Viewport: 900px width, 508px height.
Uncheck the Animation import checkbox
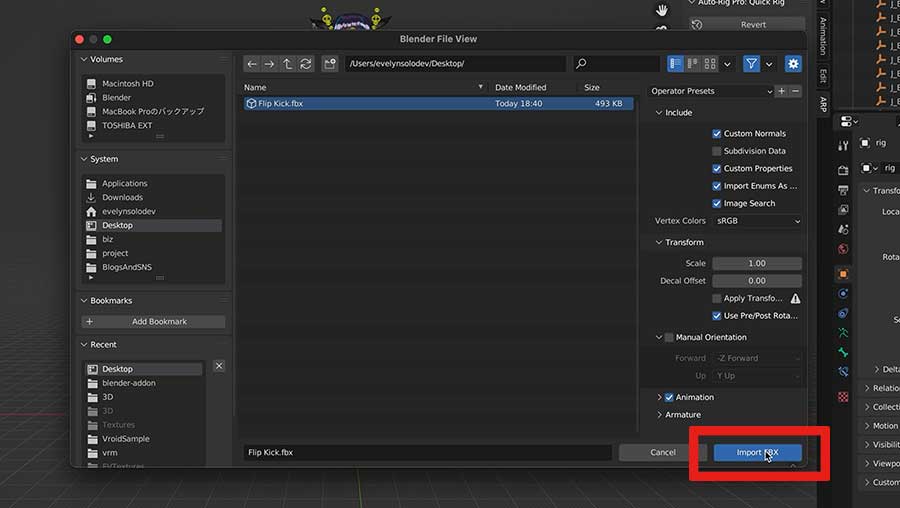click(x=669, y=397)
